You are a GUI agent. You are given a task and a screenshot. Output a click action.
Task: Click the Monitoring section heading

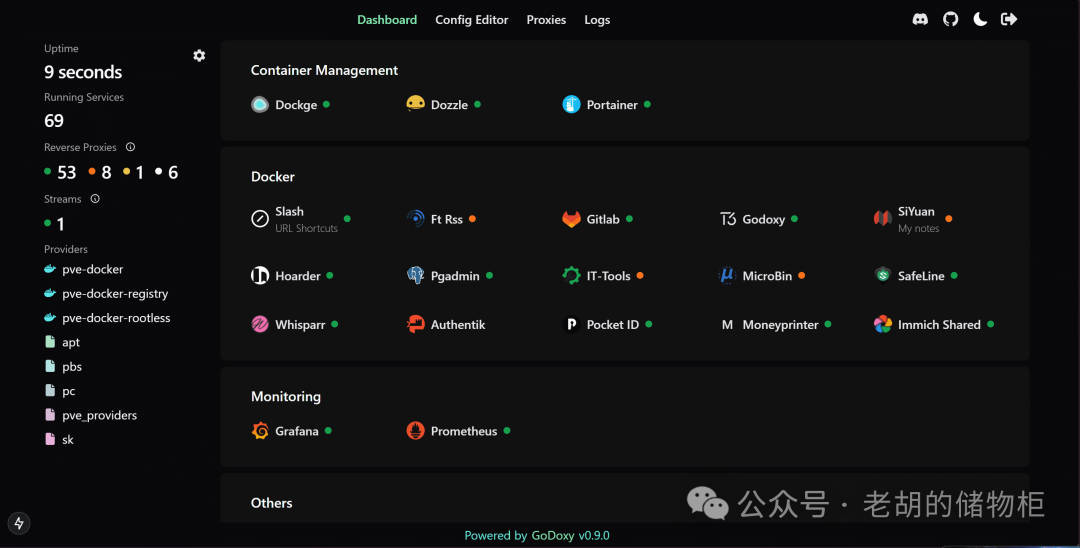(x=286, y=397)
